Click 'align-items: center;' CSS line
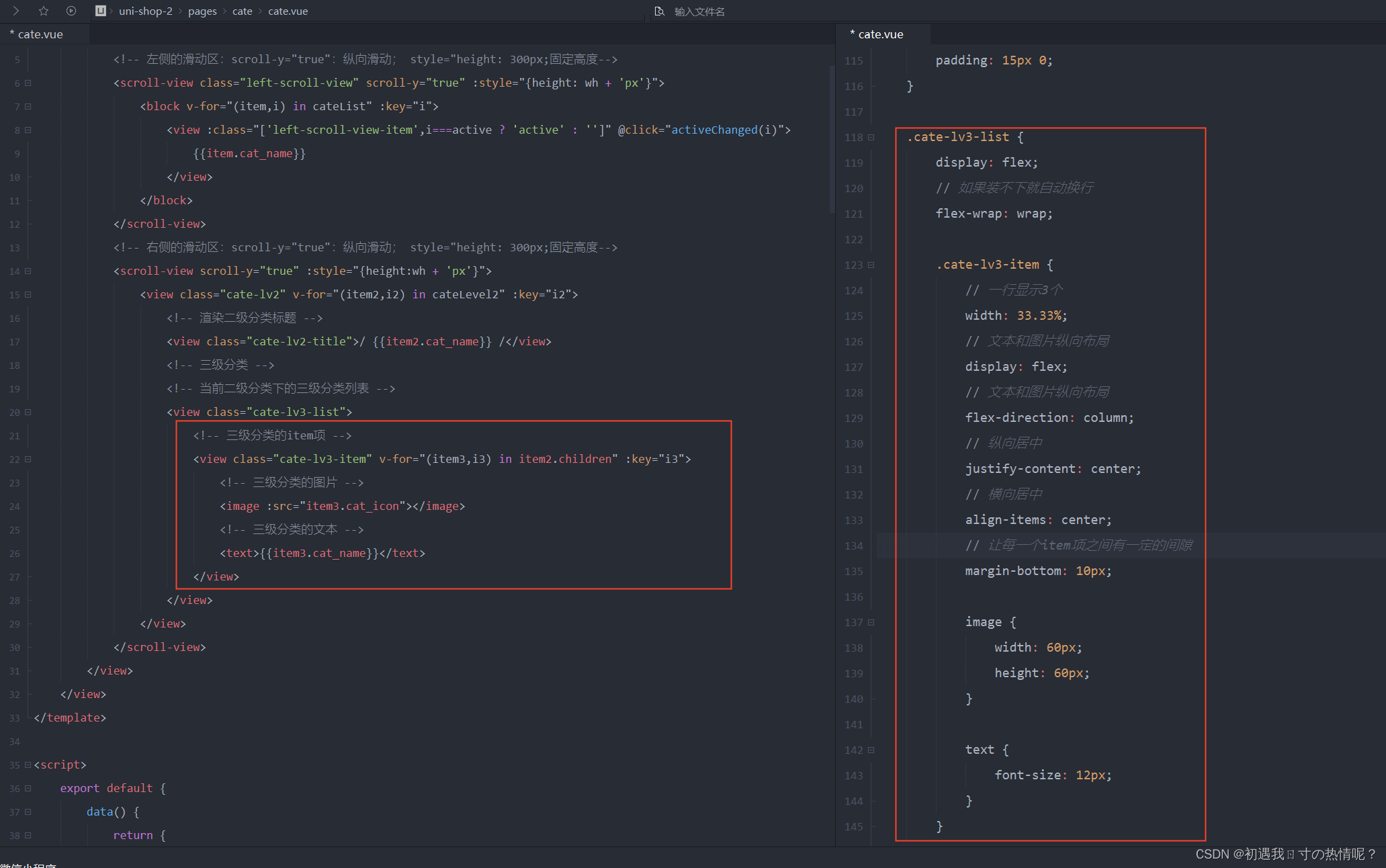1386x868 pixels. click(x=1039, y=519)
